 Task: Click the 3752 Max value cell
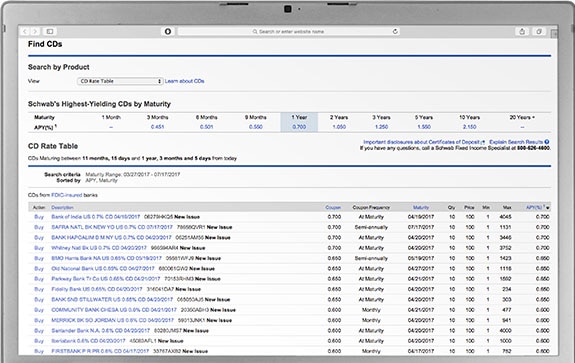click(505, 248)
